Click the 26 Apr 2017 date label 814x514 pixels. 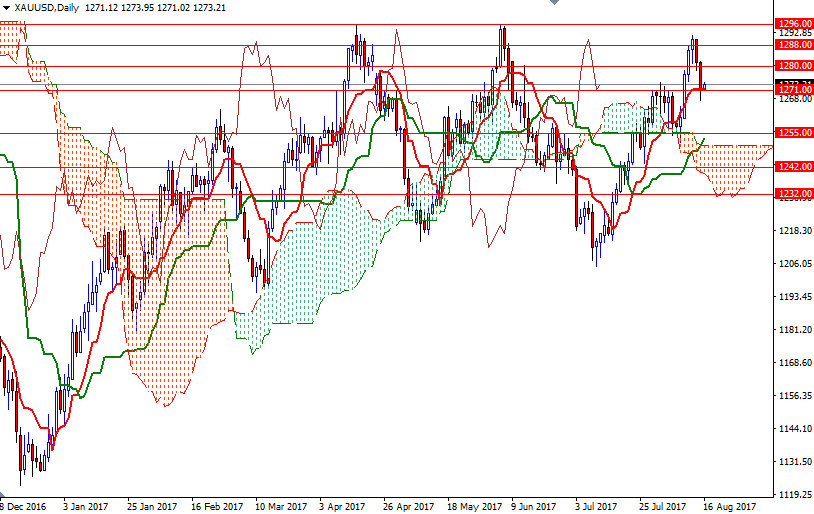click(x=410, y=506)
